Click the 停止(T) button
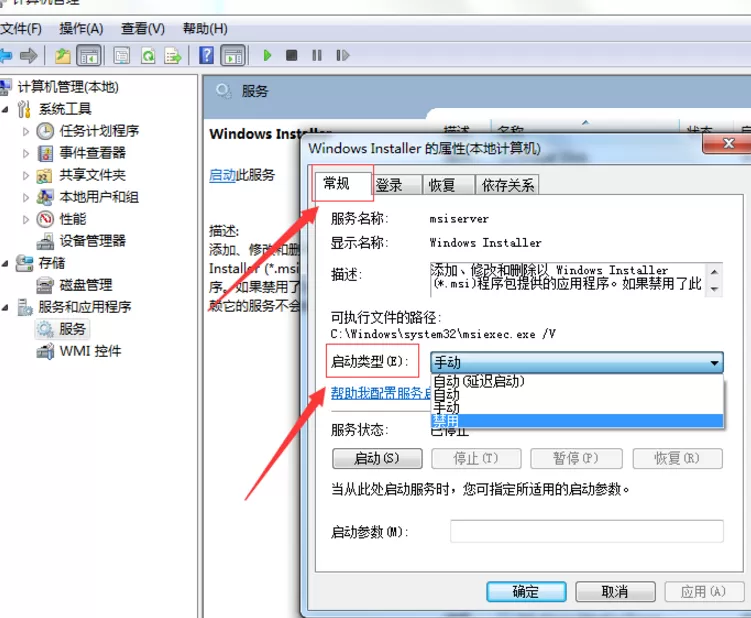 [476, 458]
